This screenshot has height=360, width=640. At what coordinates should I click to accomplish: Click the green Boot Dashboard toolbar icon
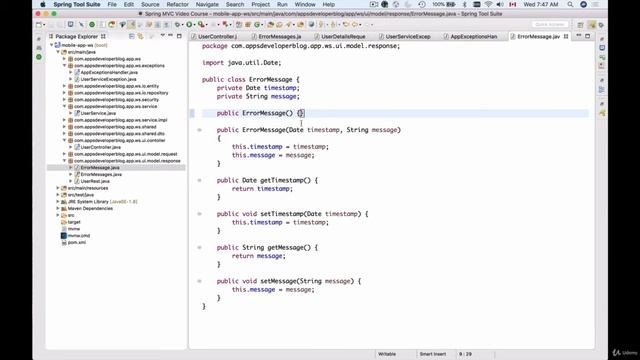tap(92, 25)
